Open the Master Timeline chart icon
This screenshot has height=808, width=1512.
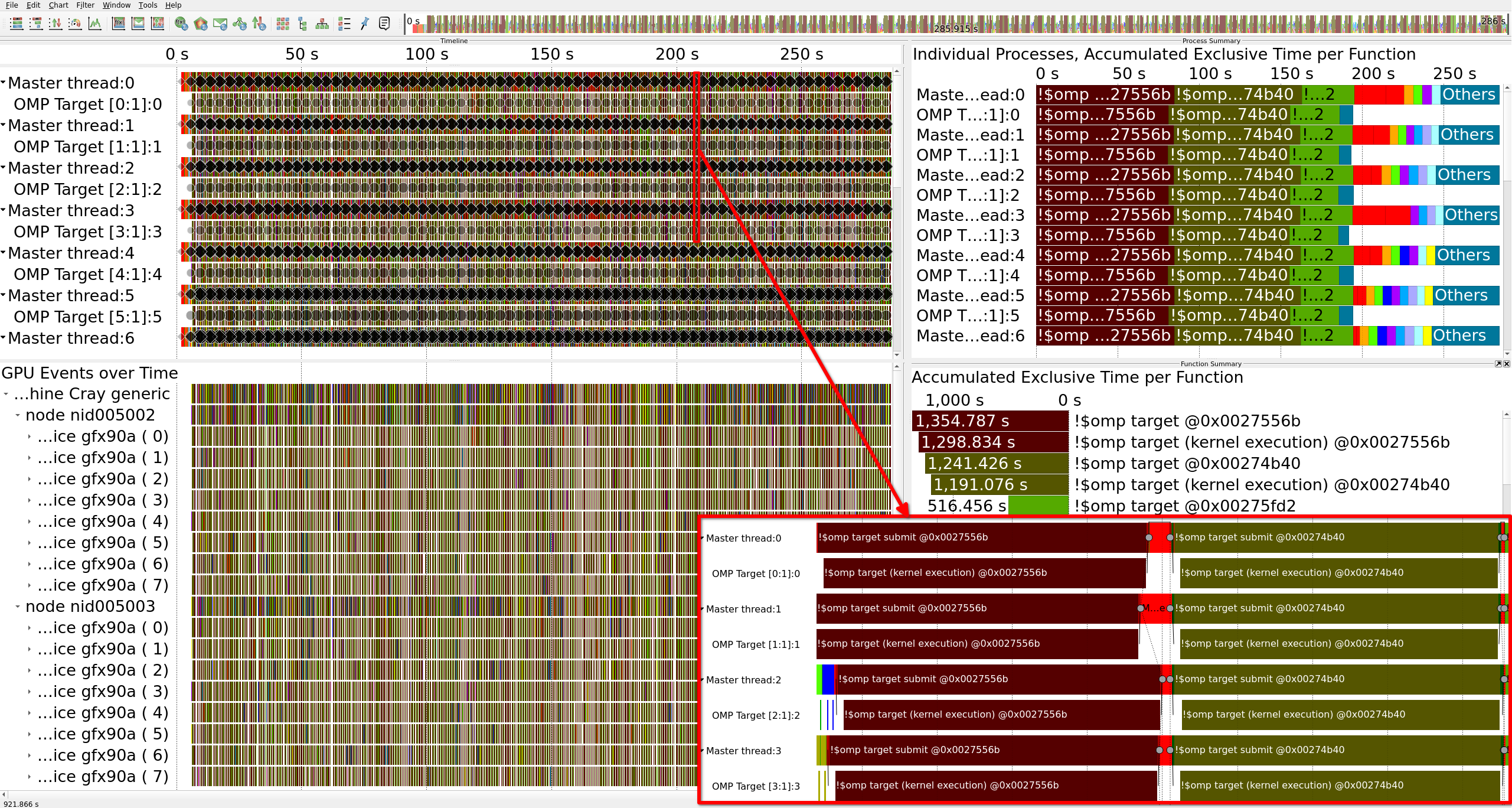pos(17,24)
